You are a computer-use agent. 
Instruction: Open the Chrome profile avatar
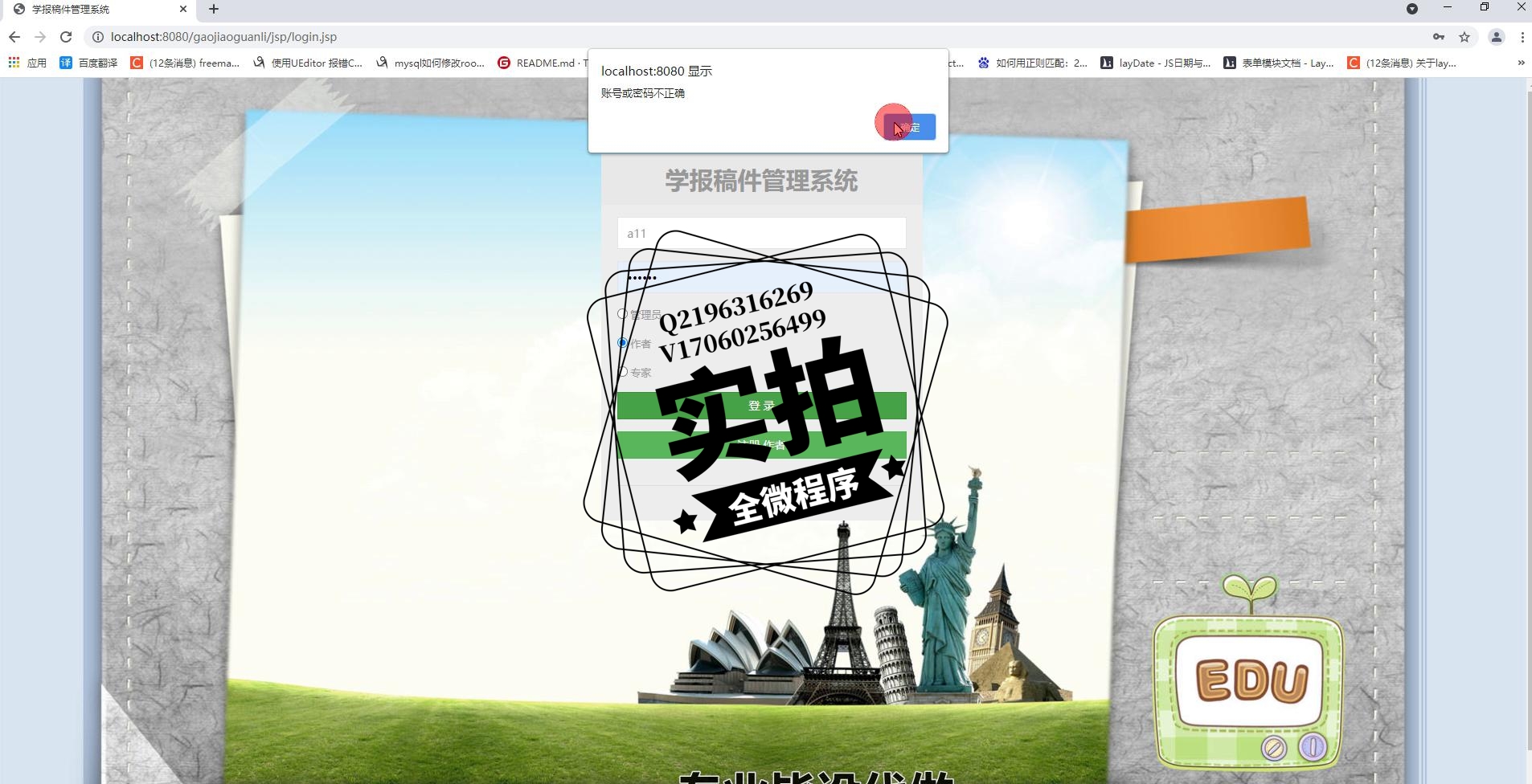(x=1497, y=37)
